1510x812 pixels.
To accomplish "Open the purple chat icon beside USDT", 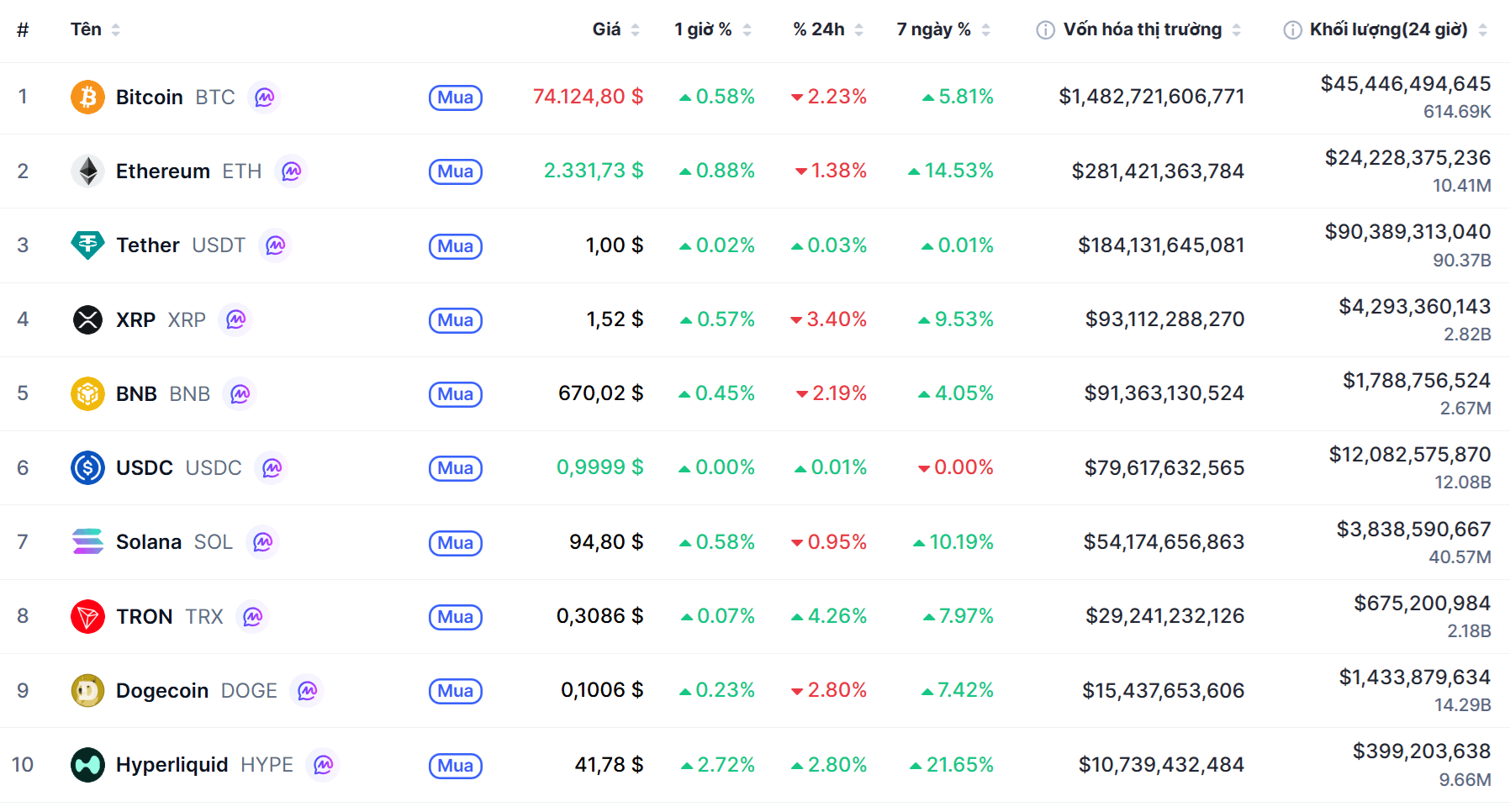I will (275, 245).
